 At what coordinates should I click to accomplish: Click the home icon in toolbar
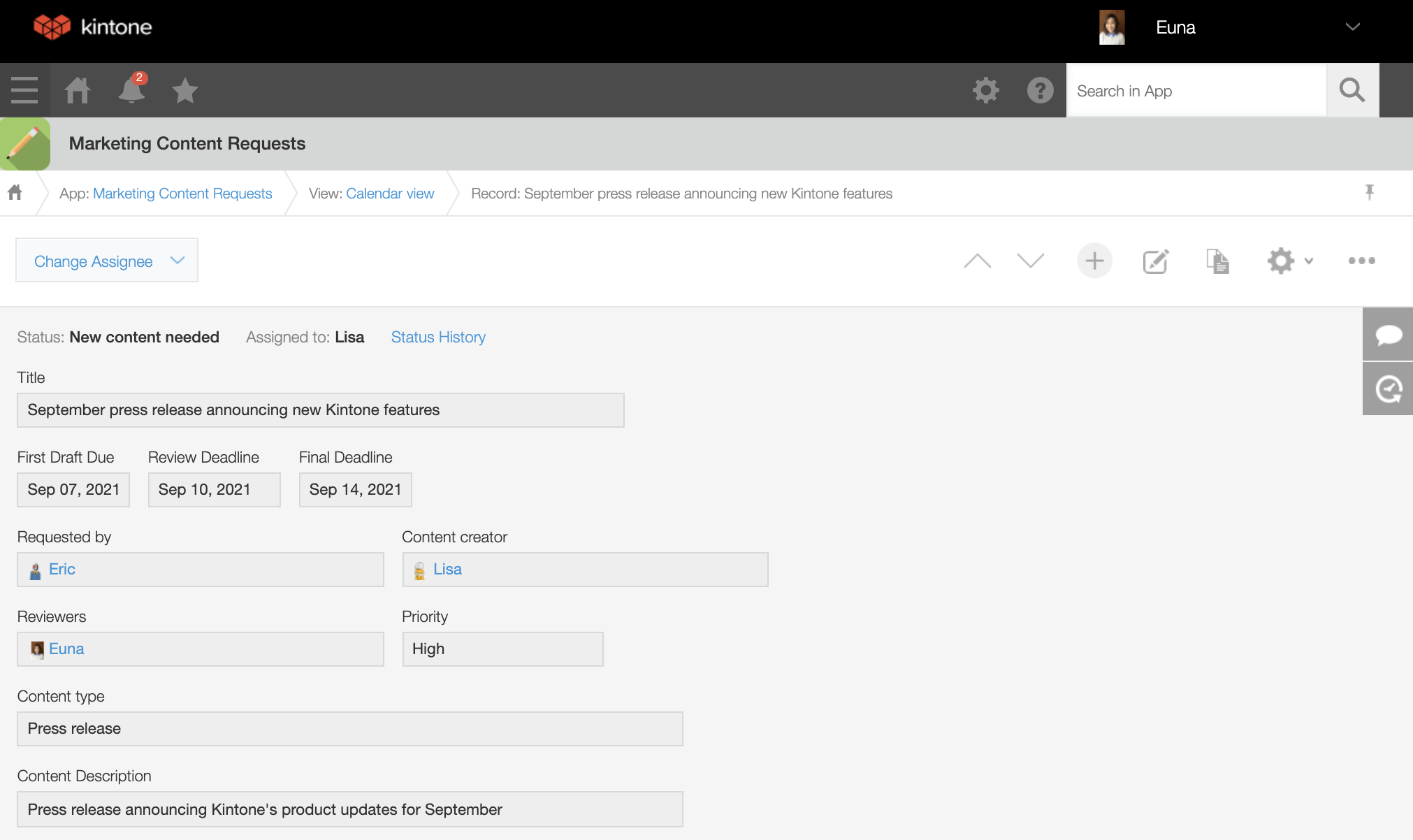pyautogui.click(x=78, y=90)
